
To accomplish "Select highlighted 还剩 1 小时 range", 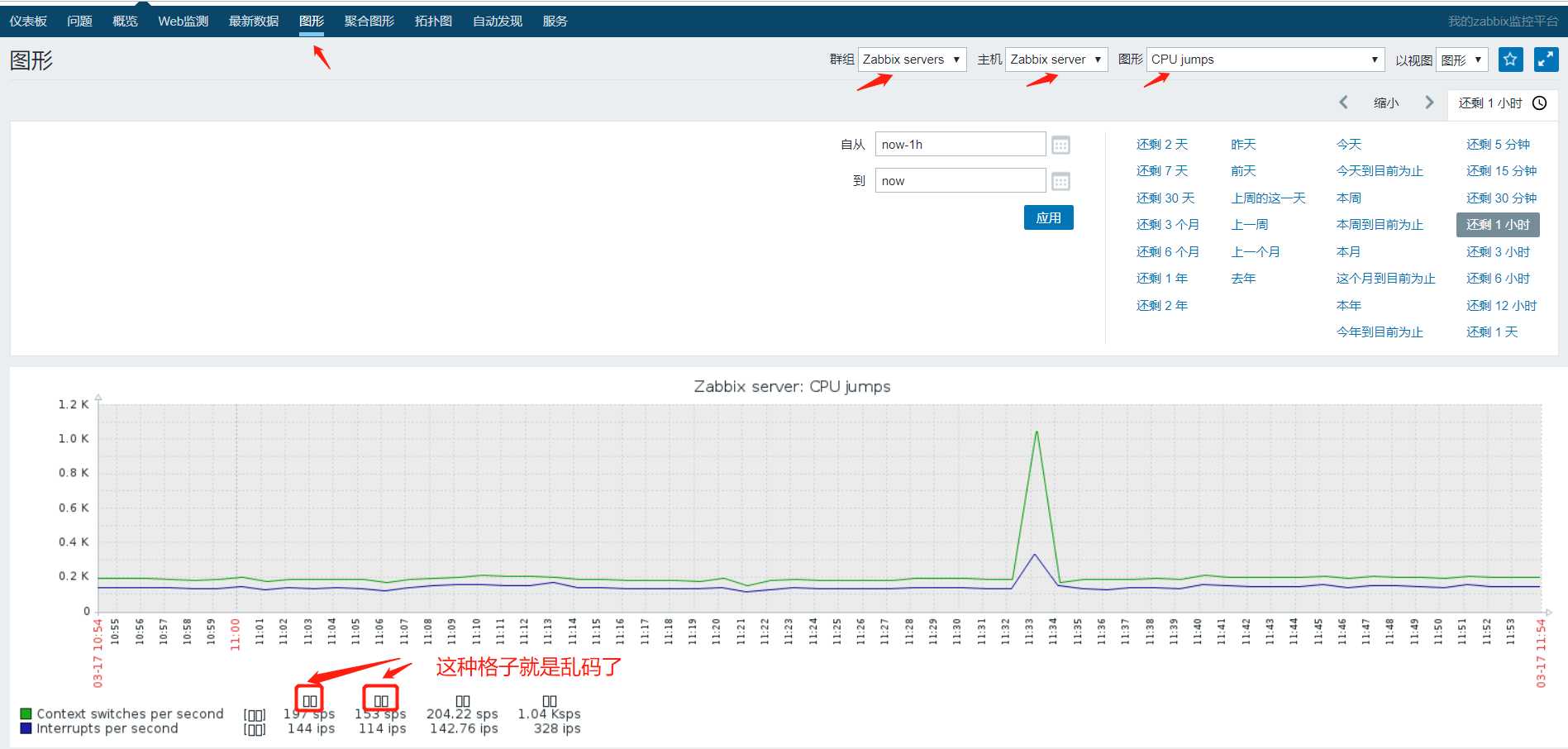I will click(x=1498, y=224).
